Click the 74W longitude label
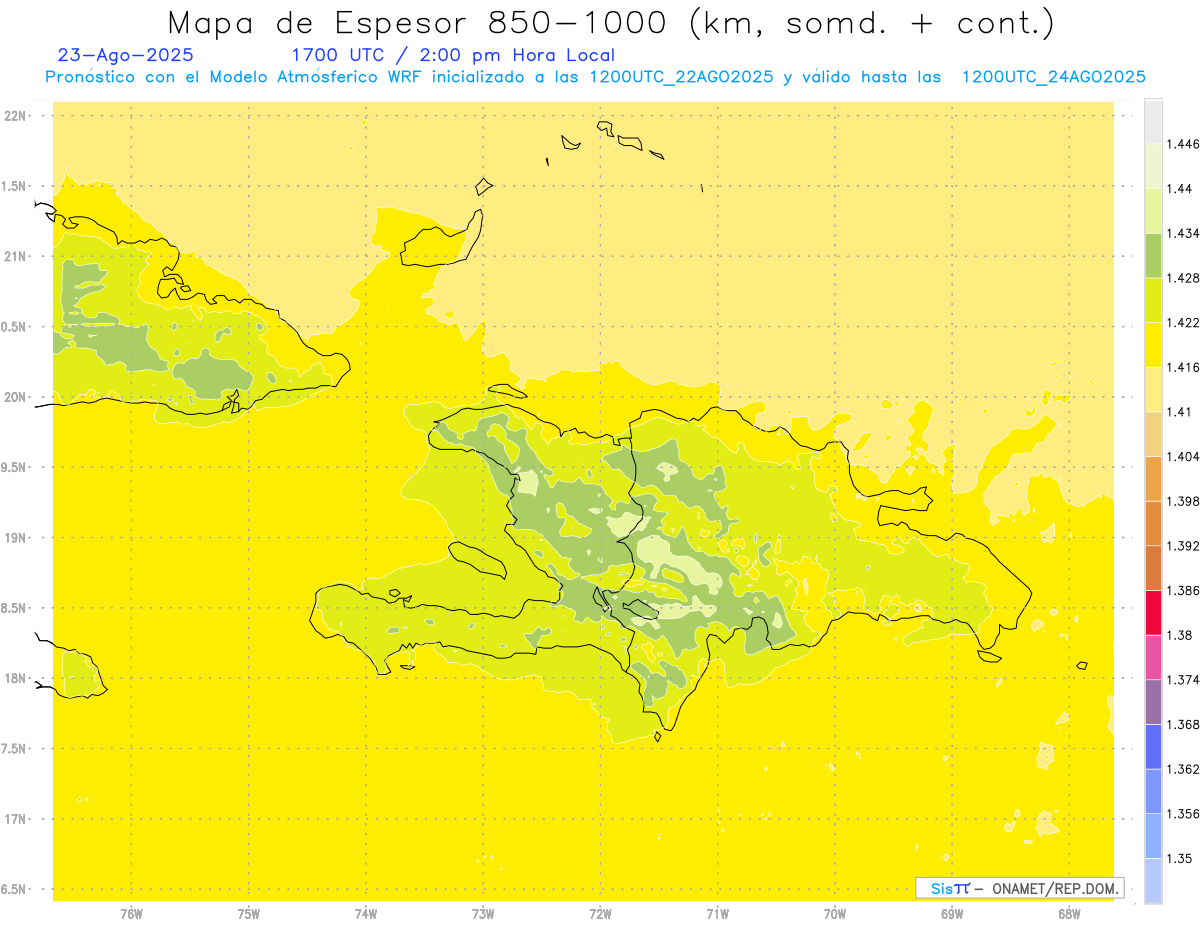Image resolution: width=1200 pixels, height=927 pixels. [366, 913]
